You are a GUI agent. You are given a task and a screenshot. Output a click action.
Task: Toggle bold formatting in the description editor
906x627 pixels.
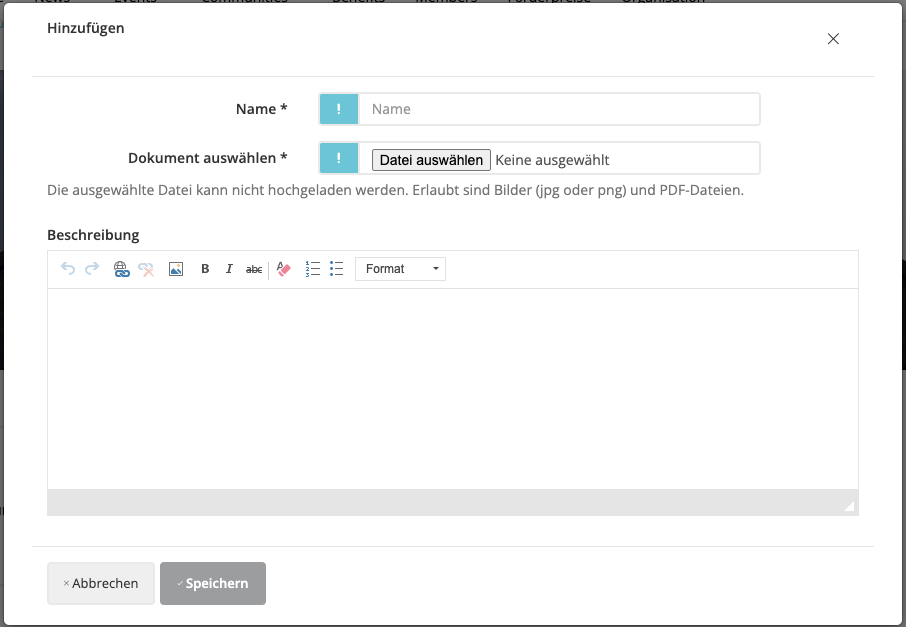pyautogui.click(x=205, y=269)
